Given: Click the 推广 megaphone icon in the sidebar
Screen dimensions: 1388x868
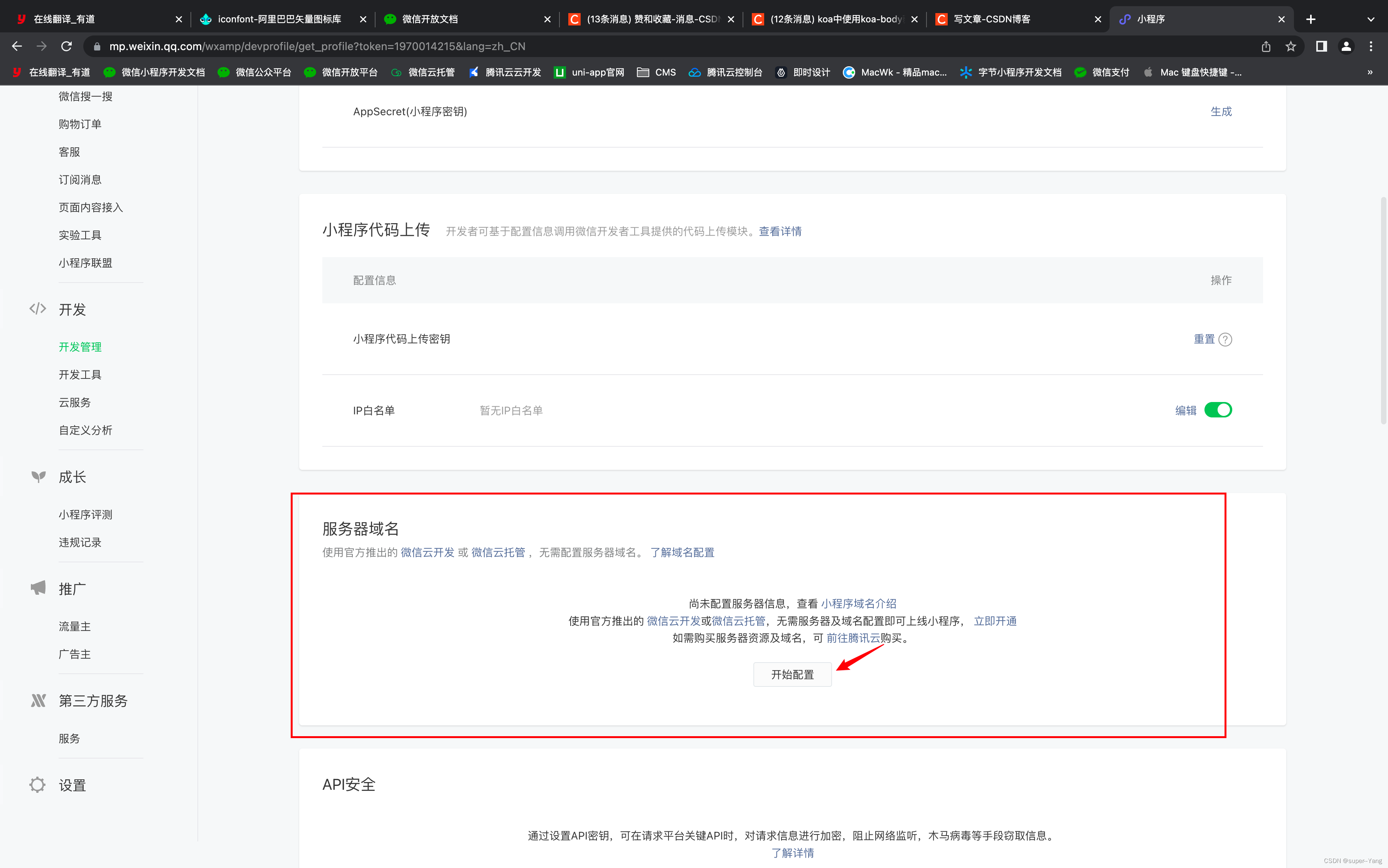Looking at the screenshot, I should 38,588.
